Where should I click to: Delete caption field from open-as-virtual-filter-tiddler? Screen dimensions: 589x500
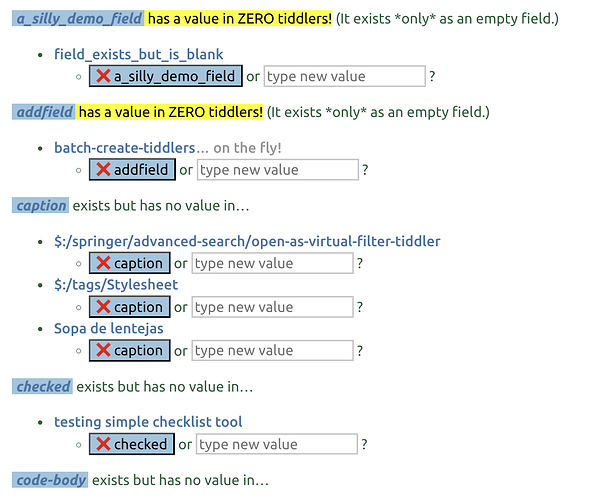(x=130, y=263)
